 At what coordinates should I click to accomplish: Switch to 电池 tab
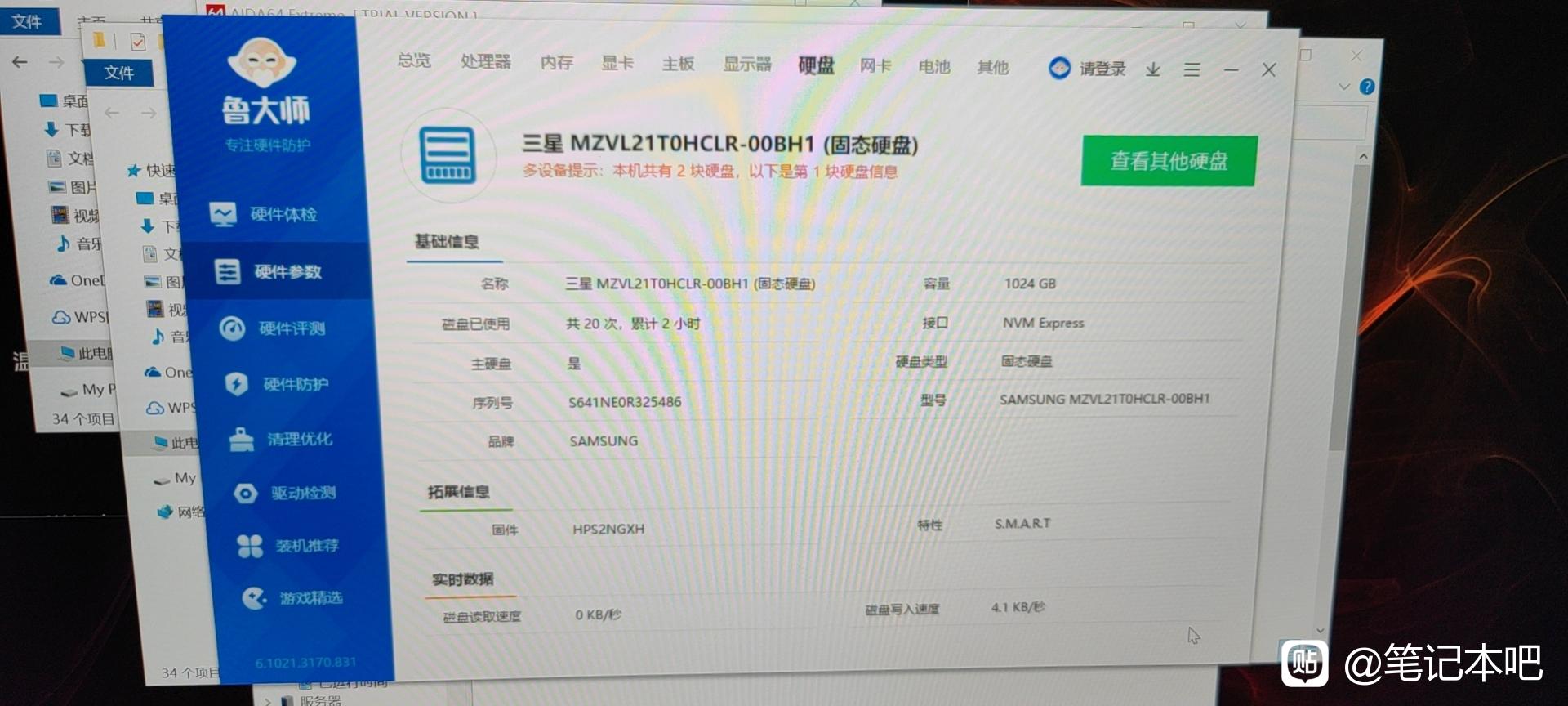click(x=934, y=66)
